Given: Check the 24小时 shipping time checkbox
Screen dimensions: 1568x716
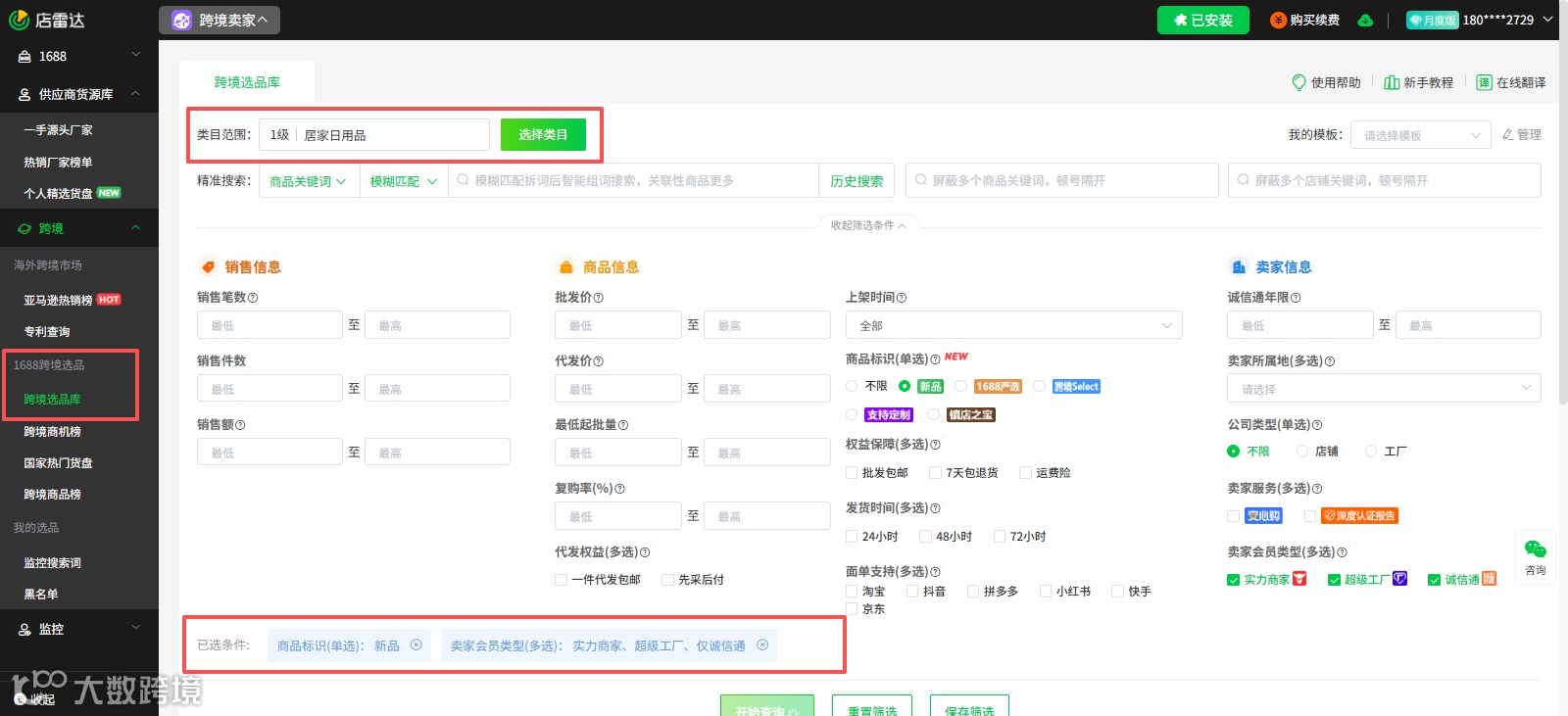Looking at the screenshot, I should click(852, 537).
